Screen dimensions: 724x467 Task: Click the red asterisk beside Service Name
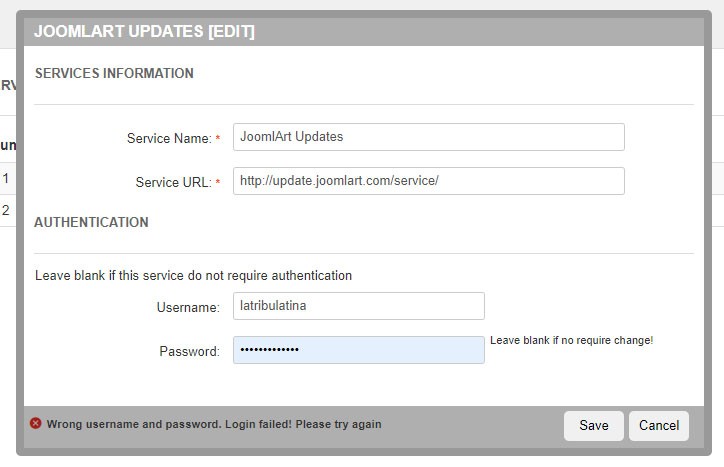tap(218, 139)
